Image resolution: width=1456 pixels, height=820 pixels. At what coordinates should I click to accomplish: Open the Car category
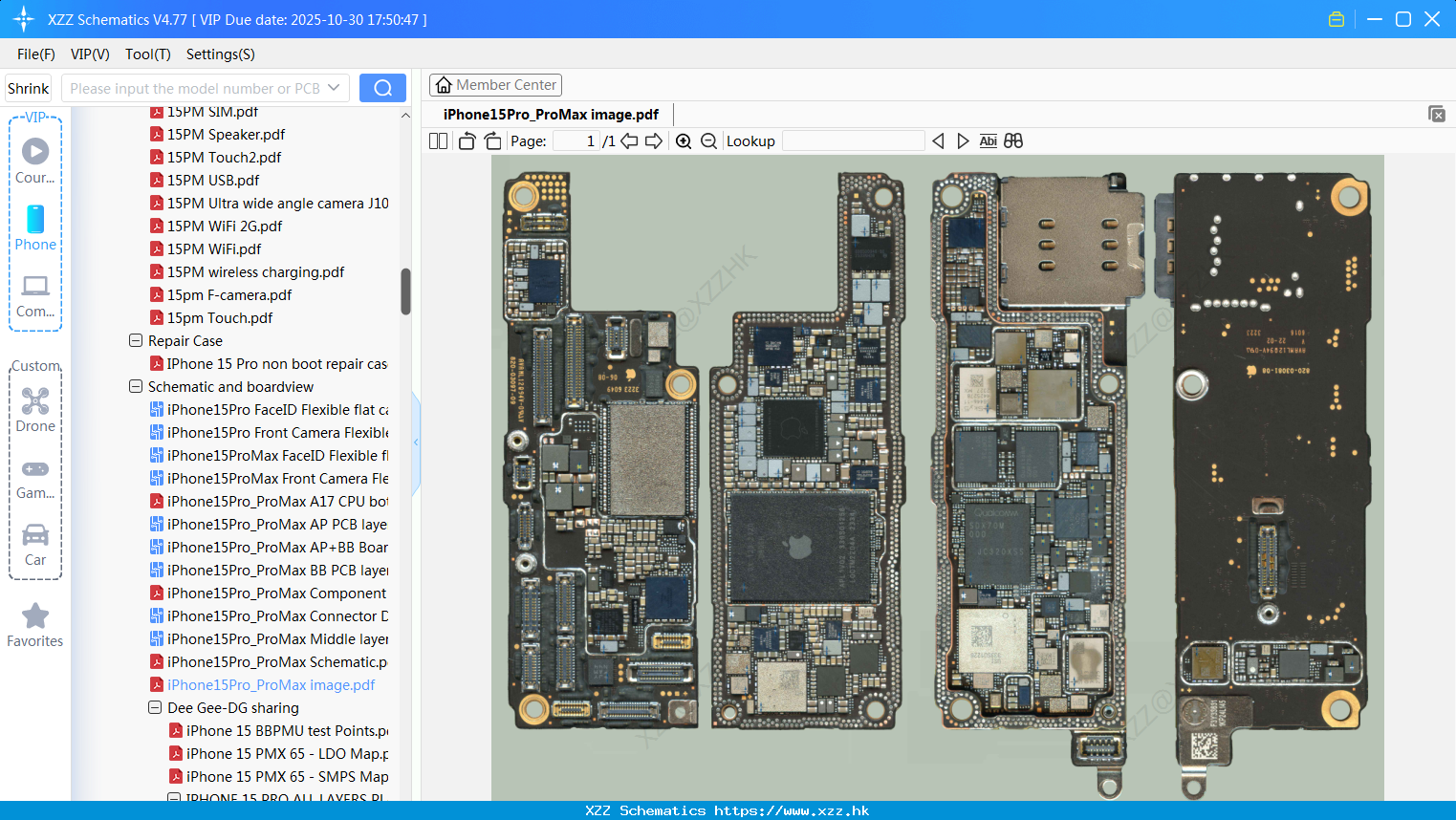(35, 544)
